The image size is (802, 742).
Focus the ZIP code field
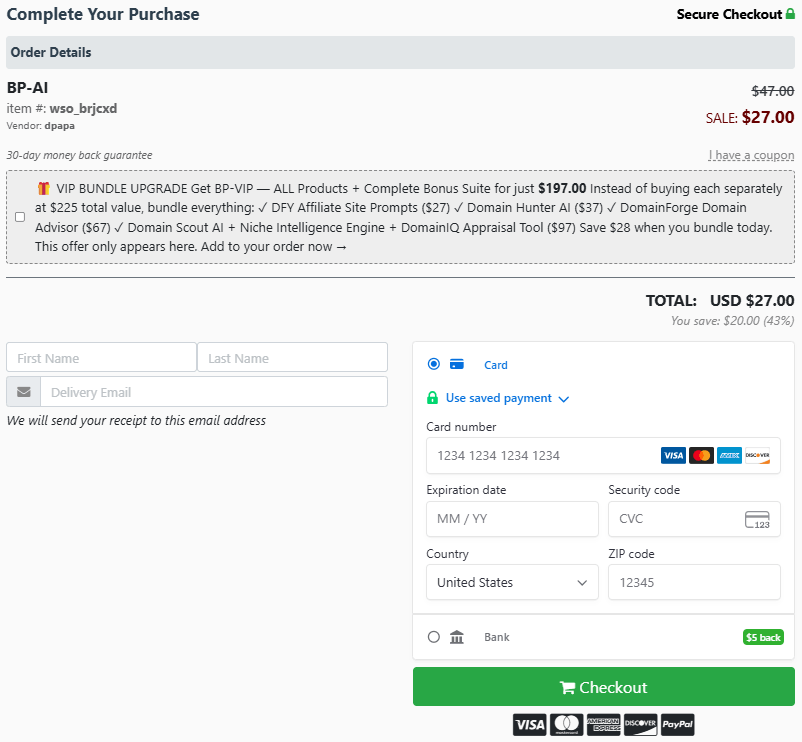[x=694, y=582]
